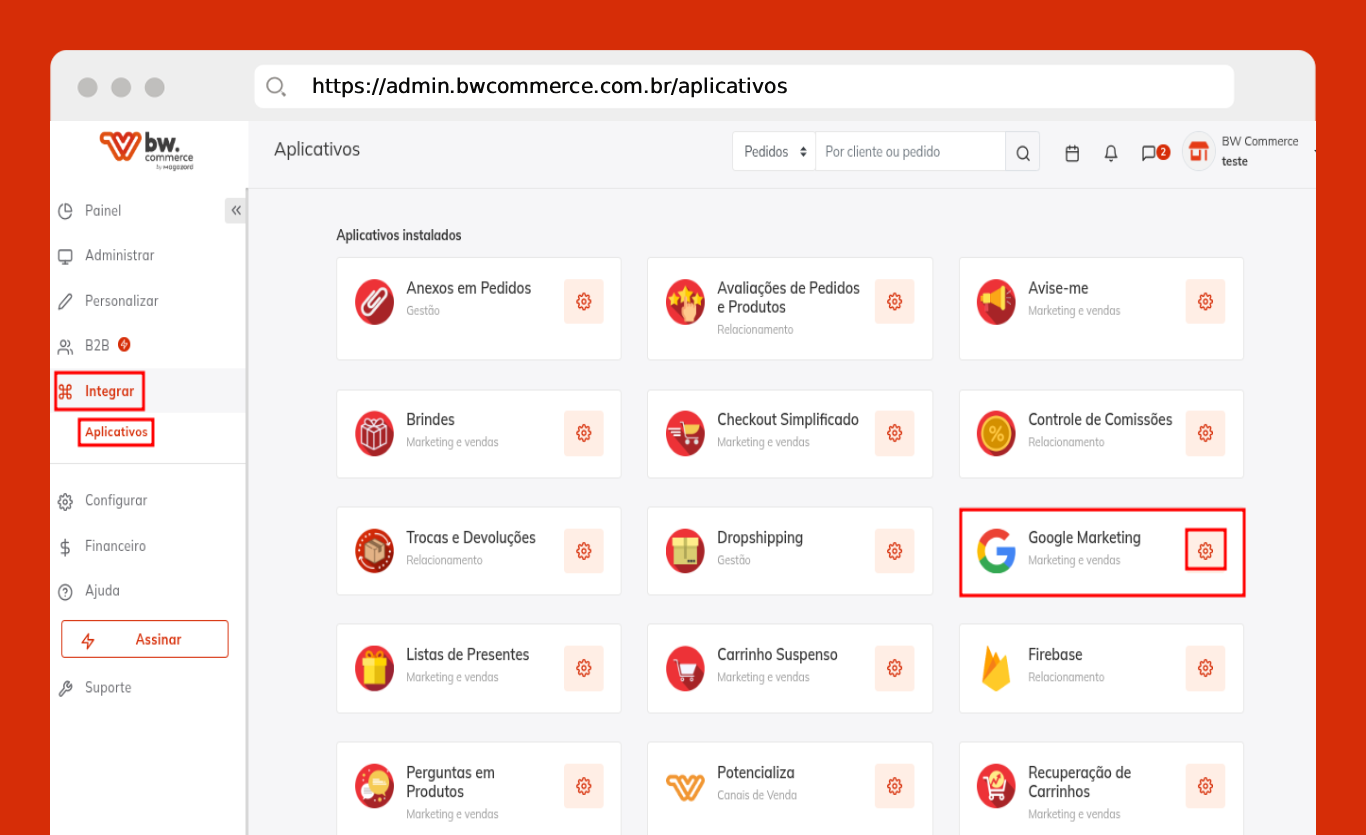
Task: Click the Avise-me megaphone icon
Action: point(996,301)
